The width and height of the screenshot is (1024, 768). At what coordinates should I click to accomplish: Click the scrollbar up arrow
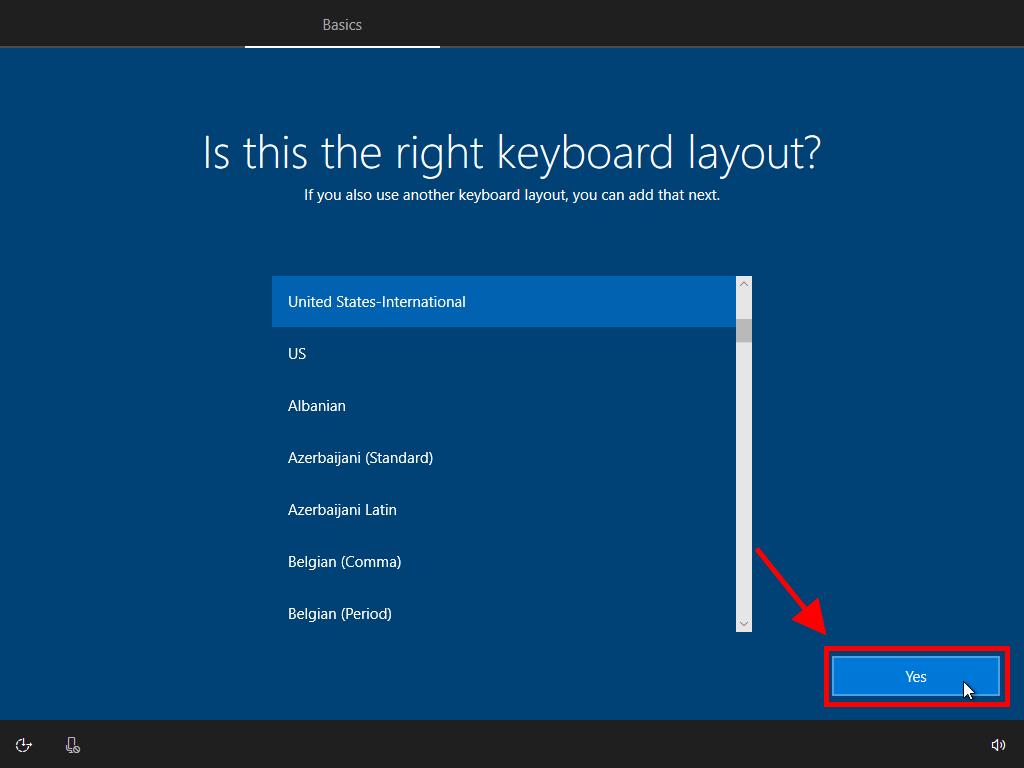(x=743, y=285)
